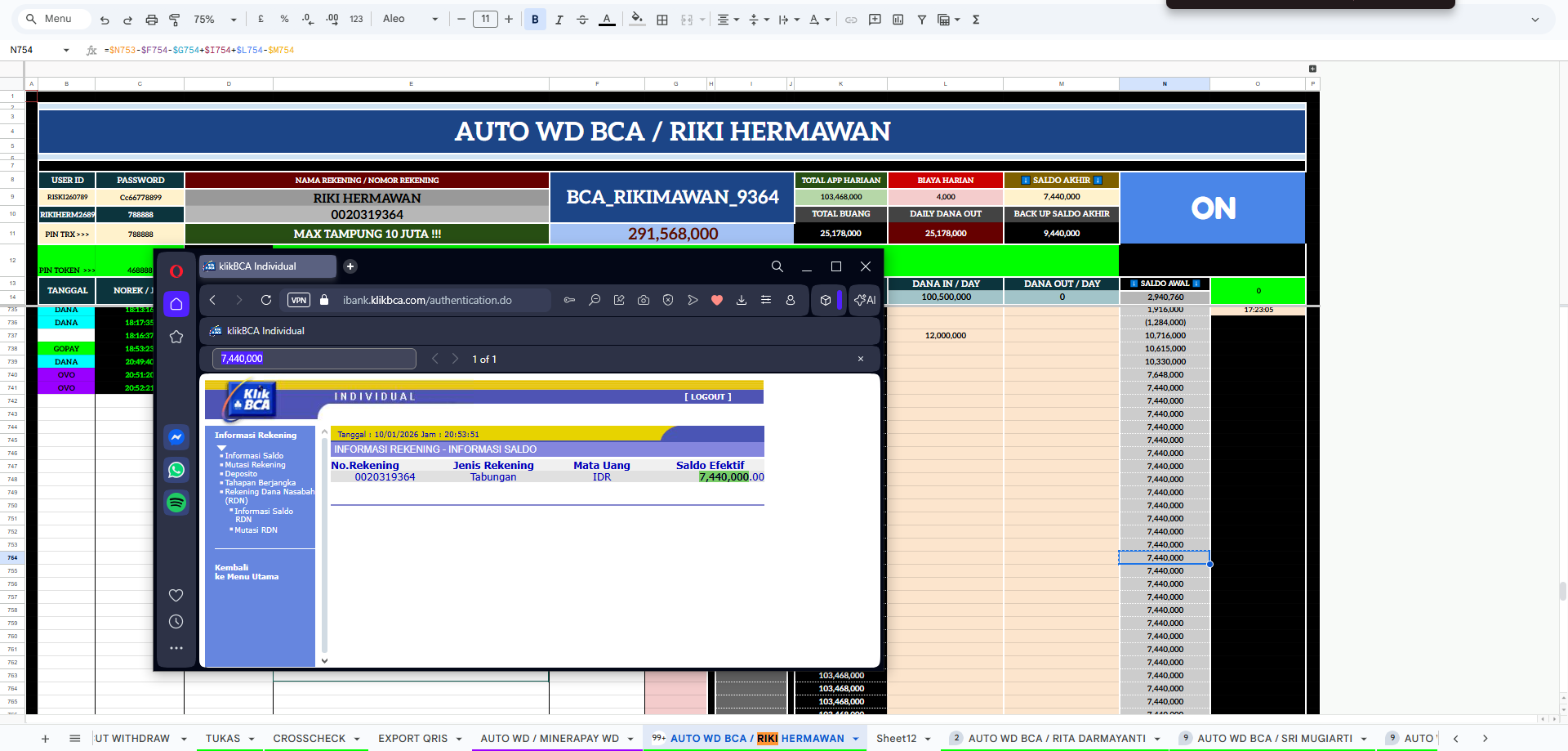The height and width of the screenshot is (751, 1568).
Task: Open Messenger in Opera sidebar
Action: [x=176, y=437]
